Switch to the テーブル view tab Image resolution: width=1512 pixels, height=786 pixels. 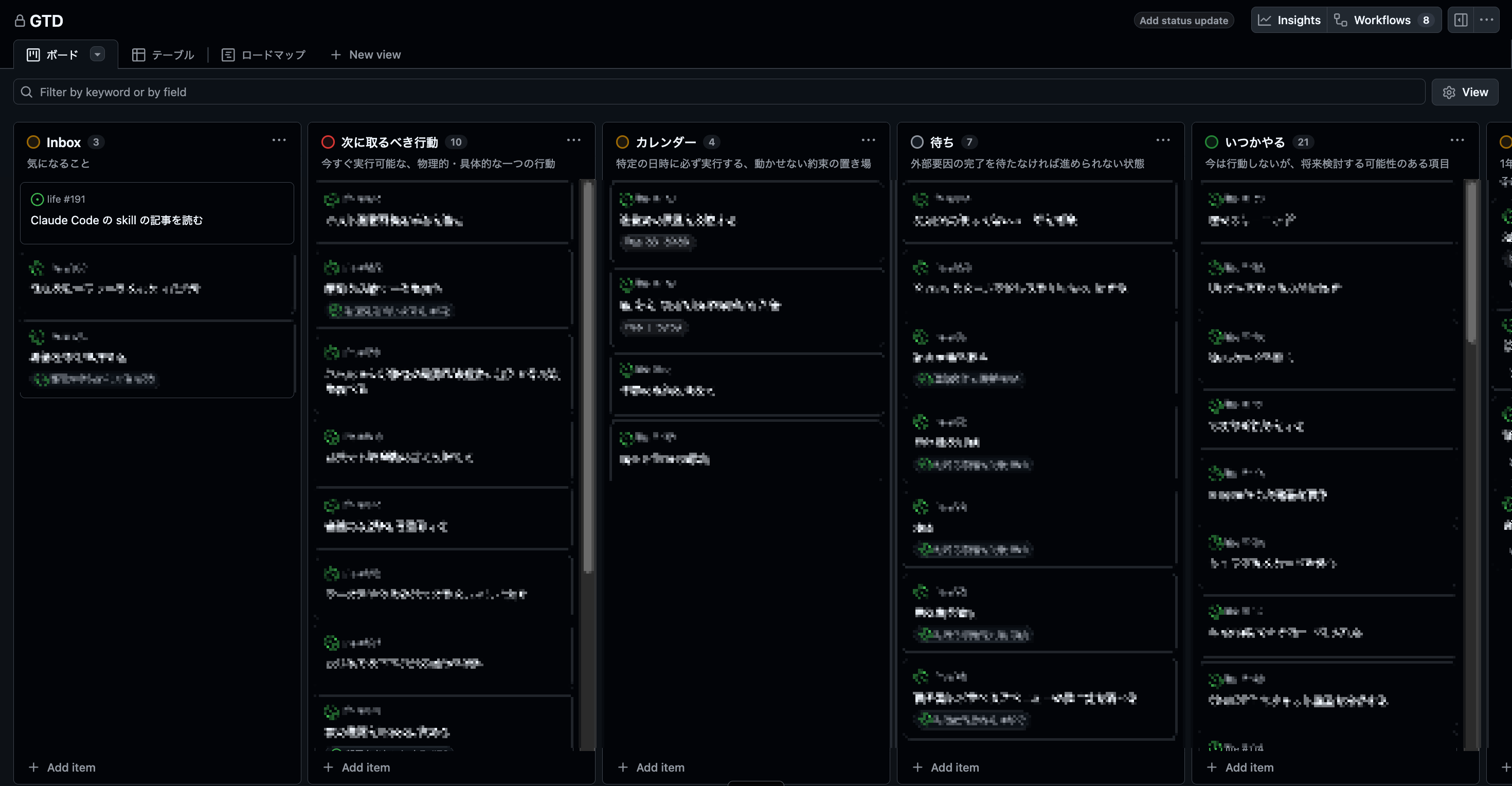pyautogui.click(x=163, y=54)
